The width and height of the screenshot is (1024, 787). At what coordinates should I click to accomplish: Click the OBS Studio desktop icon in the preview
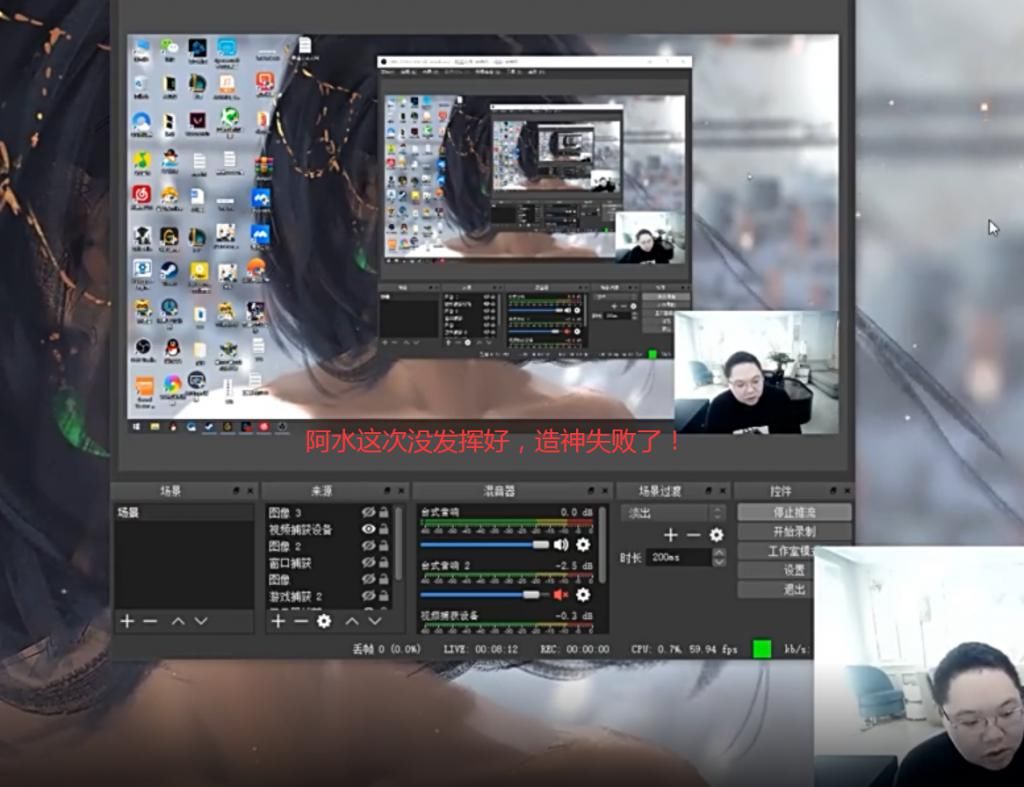(x=142, y=347)
